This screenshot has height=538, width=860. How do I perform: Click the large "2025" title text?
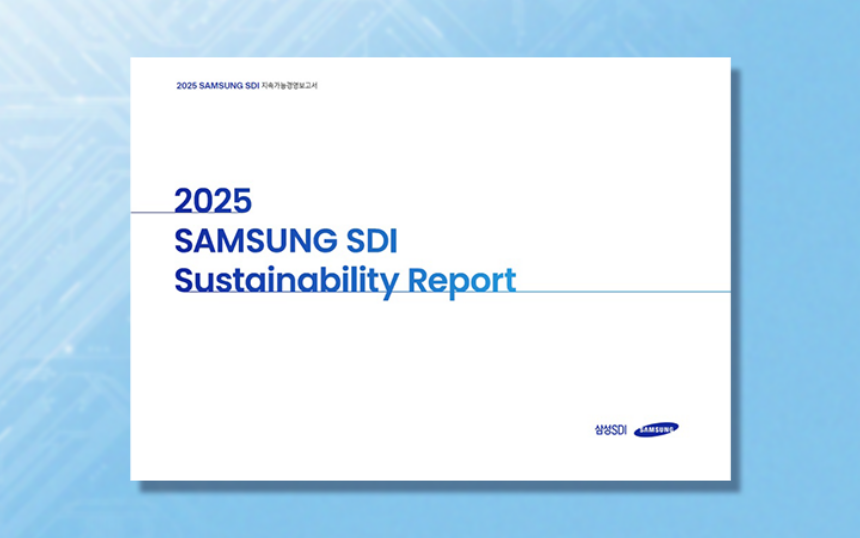coord(213,201)
